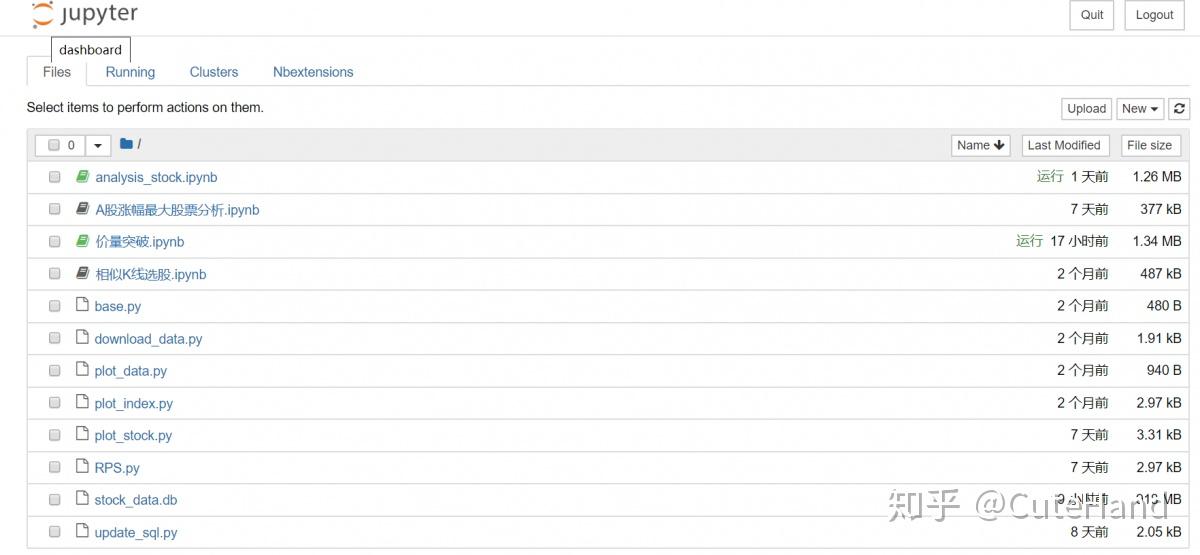The width and height of the screenshot is (1200, 555).
Task: Sort the file list by Name
Action: tap(980, 145)
